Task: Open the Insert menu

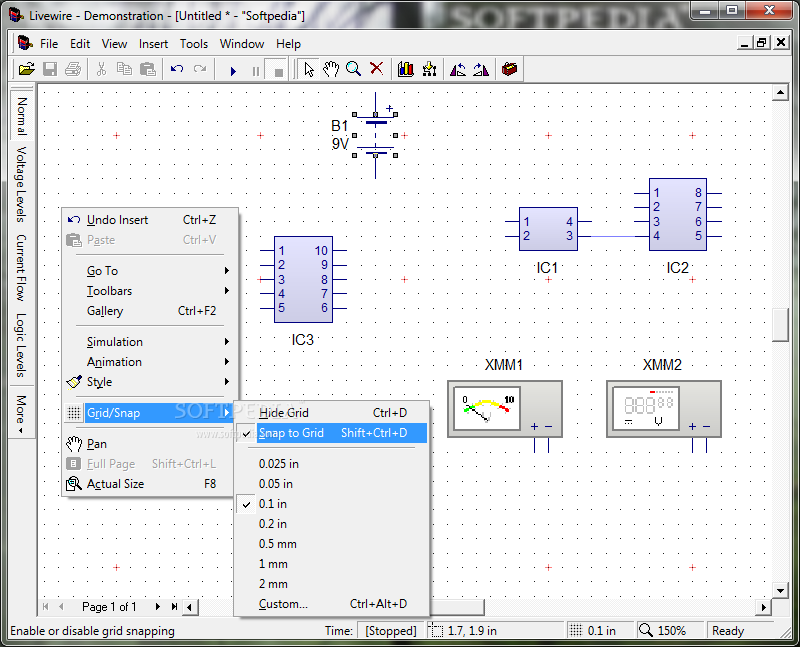Action: click(153, 44)
